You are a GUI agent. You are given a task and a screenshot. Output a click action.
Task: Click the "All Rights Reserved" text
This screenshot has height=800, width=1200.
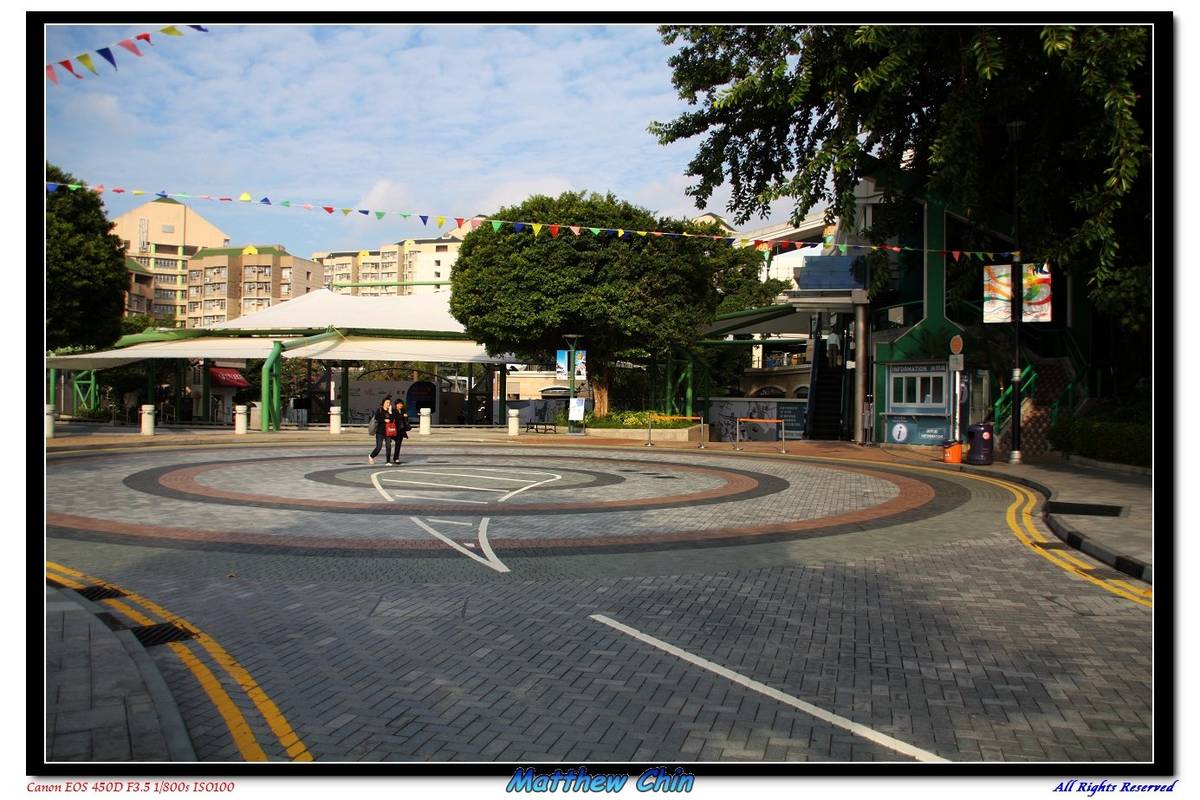[x=1114, y=787]
